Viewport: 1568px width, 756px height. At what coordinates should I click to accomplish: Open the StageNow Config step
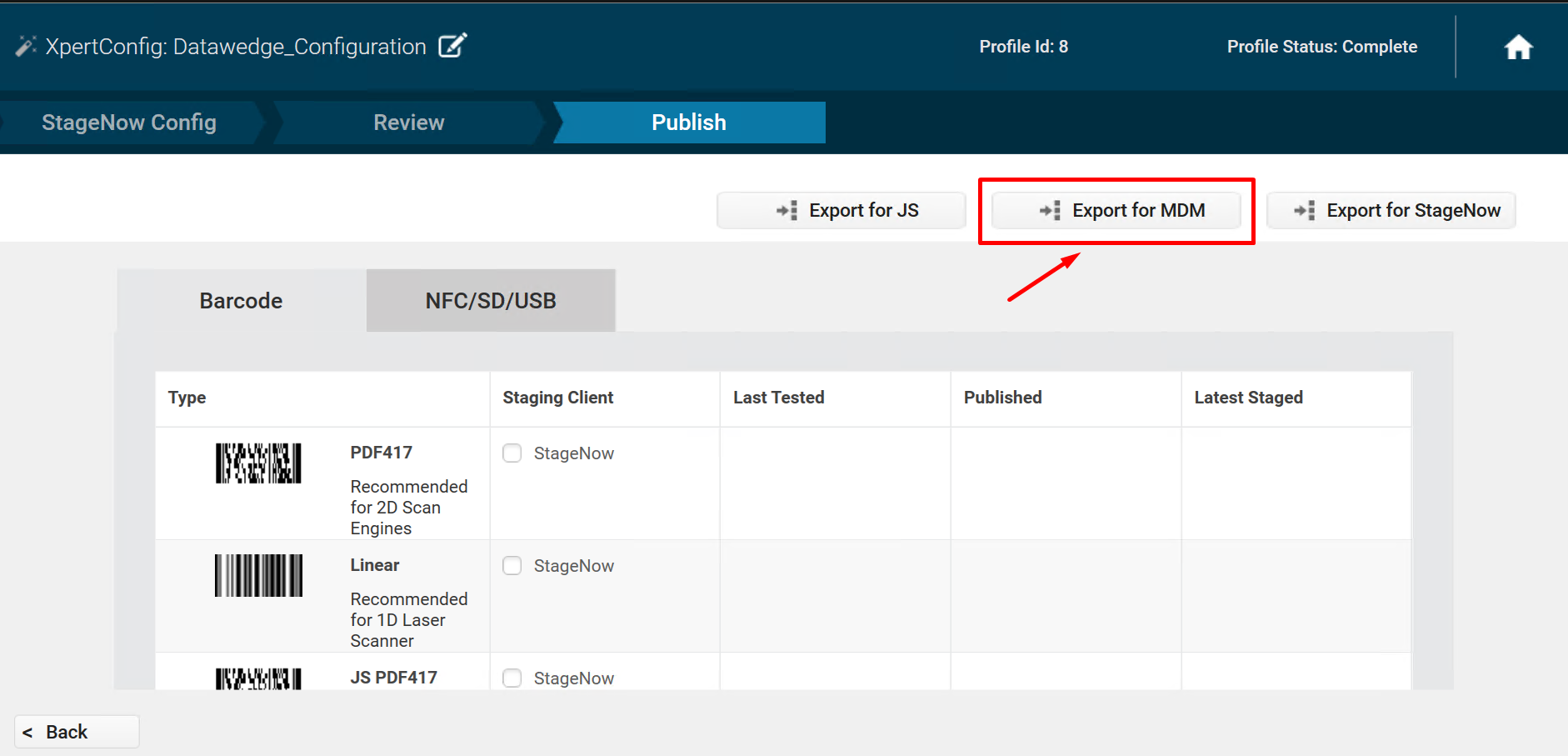[x=129, y=123]
